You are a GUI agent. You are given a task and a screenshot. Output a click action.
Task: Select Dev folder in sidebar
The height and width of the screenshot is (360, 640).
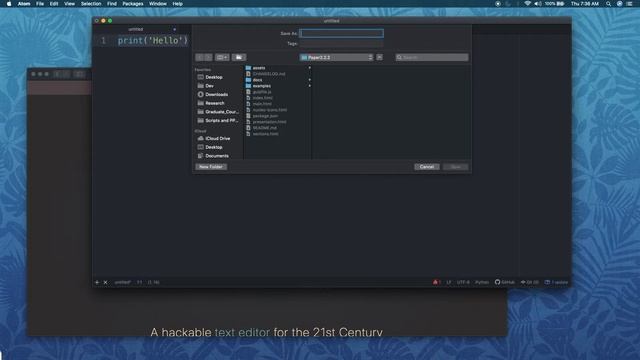(x=209, y=86)
